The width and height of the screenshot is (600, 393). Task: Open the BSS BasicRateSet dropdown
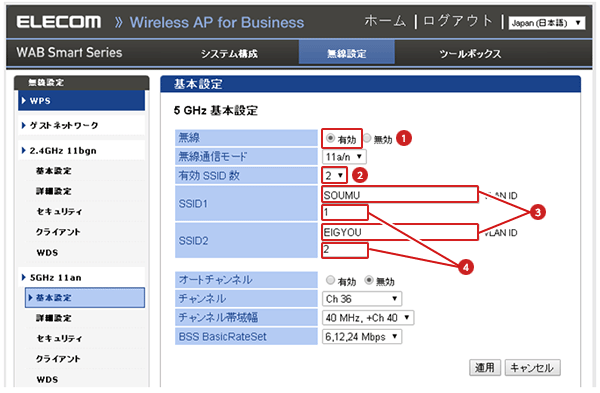pos(362,337)
